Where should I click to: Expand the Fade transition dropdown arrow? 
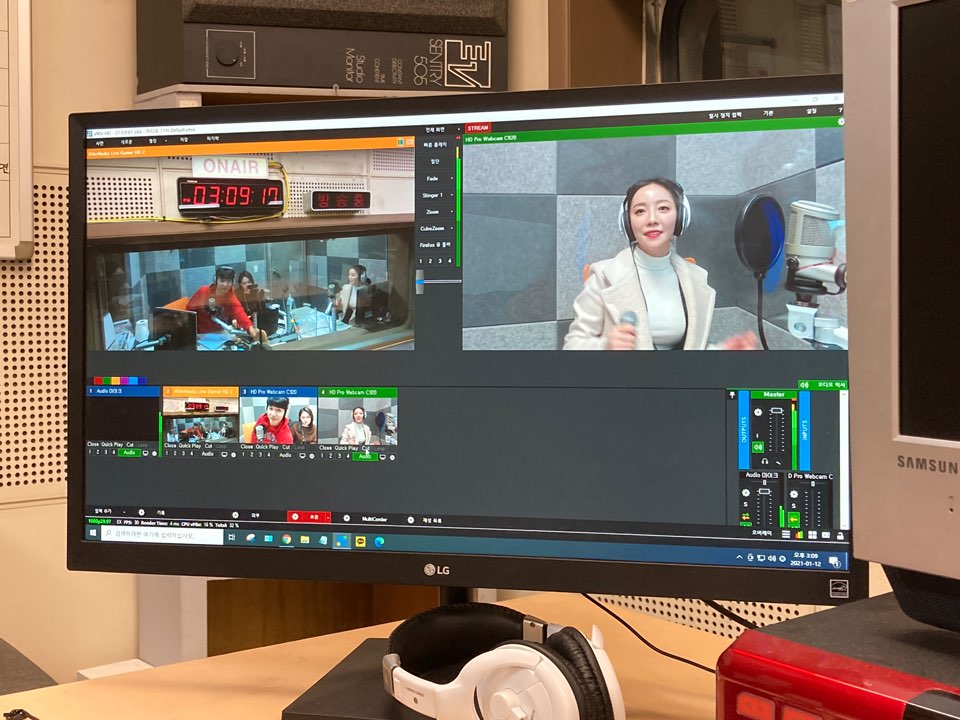(452, 178)
